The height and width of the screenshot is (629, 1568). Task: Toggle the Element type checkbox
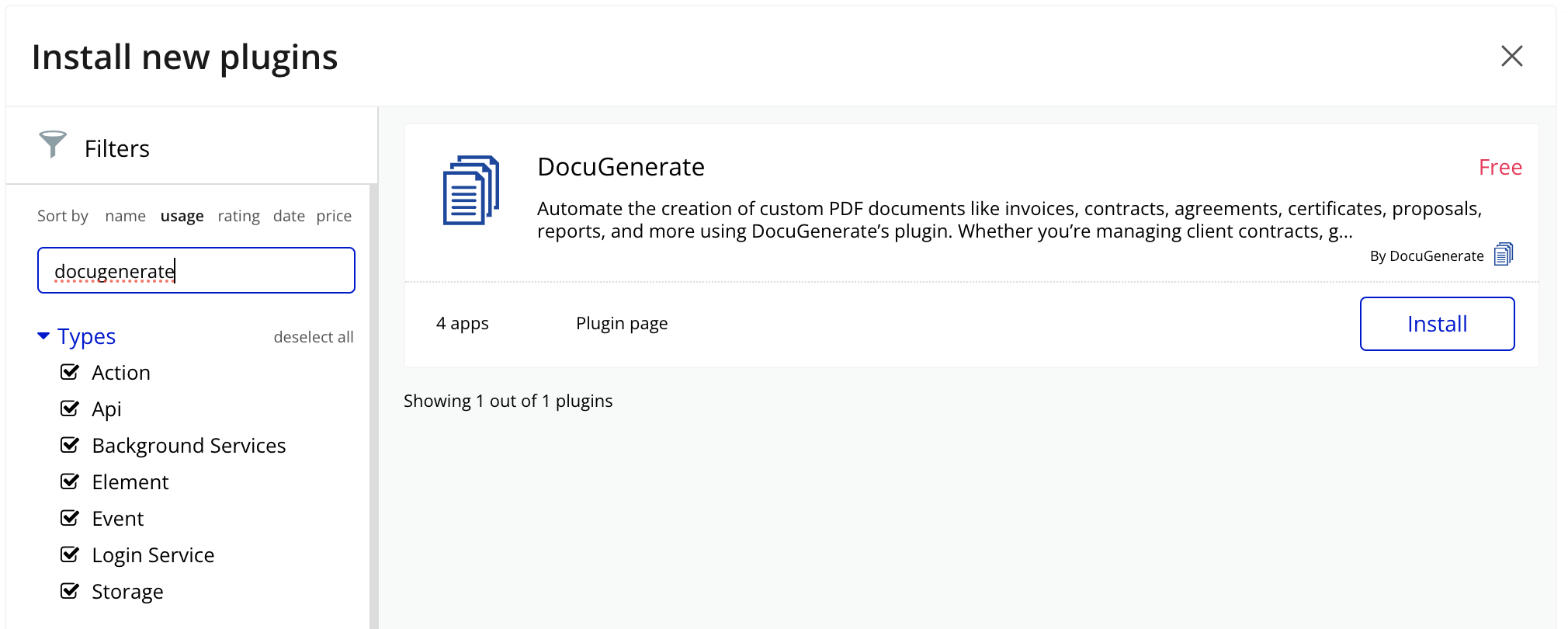pos(70,481)
